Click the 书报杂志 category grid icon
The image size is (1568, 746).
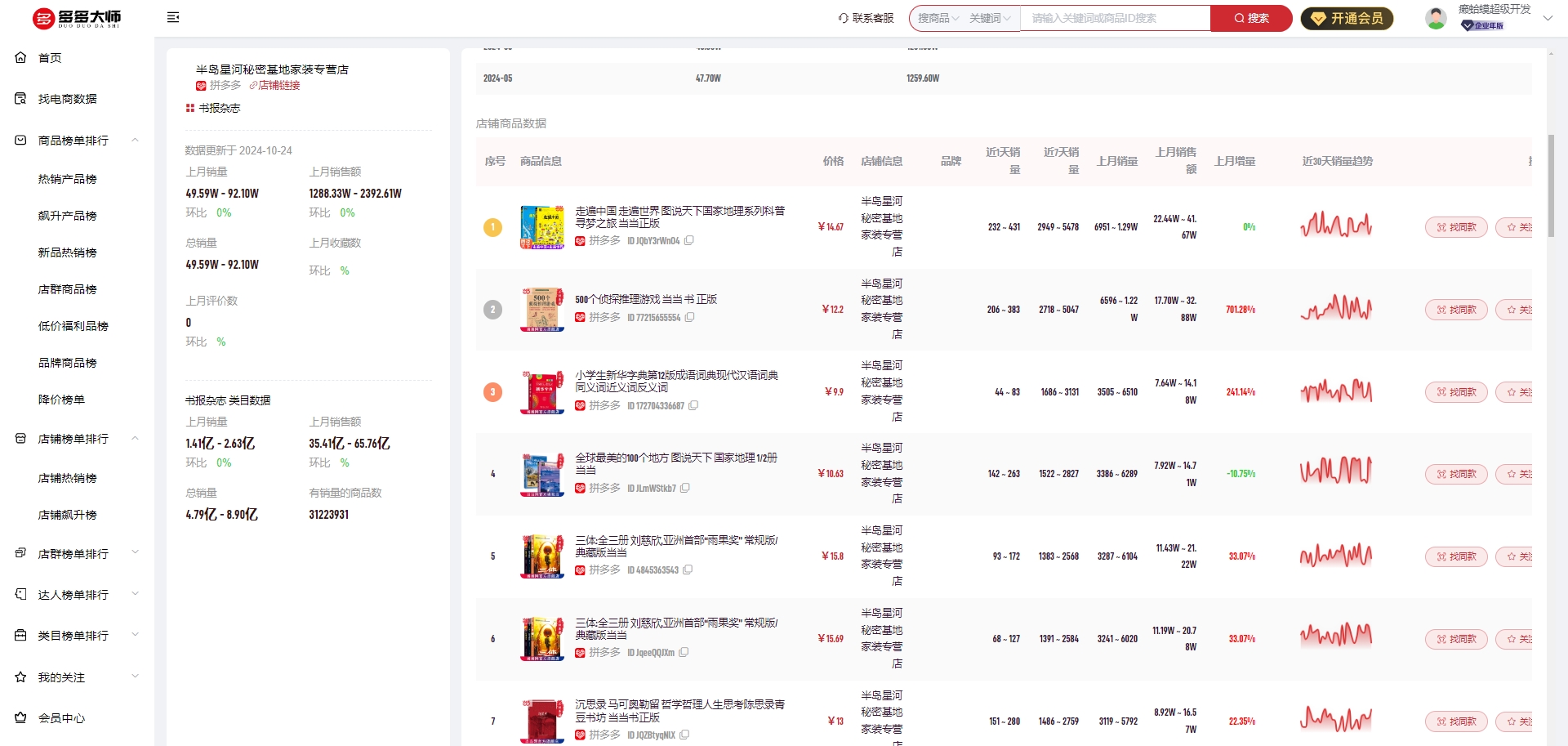coord(189,108)
